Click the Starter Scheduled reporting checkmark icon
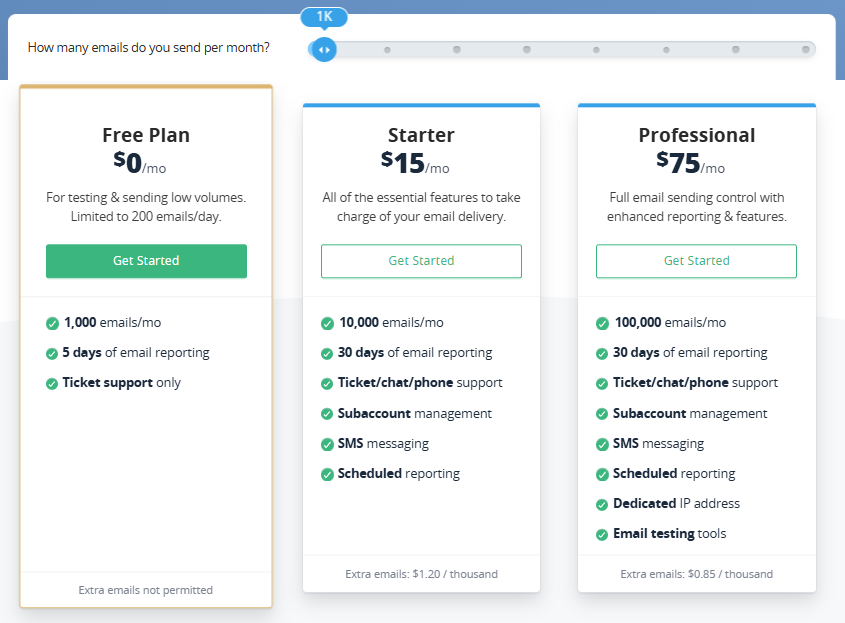This screenshot has width=845, height=623. 327,474
